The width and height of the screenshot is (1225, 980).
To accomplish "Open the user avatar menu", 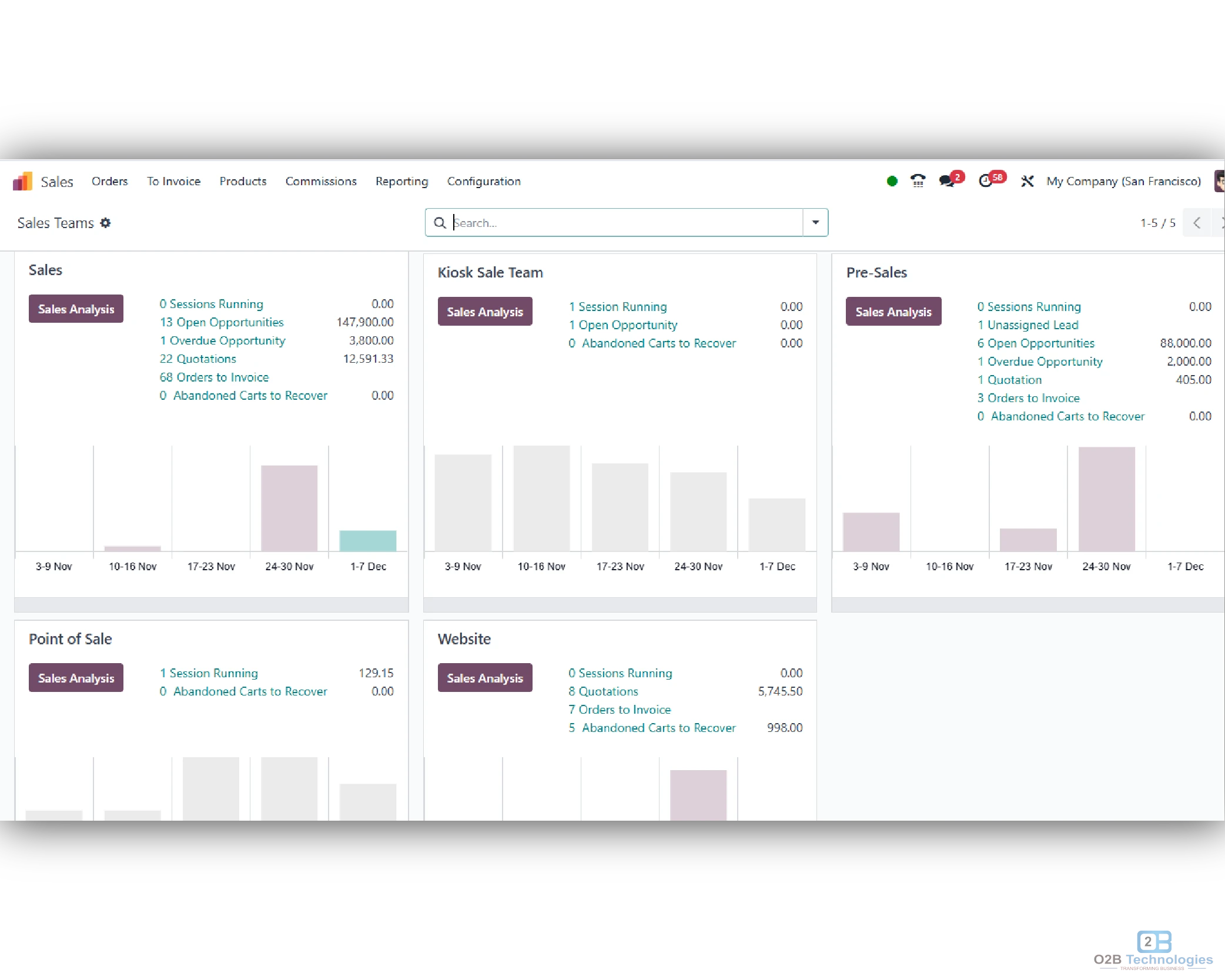I will click(1219, 181).
